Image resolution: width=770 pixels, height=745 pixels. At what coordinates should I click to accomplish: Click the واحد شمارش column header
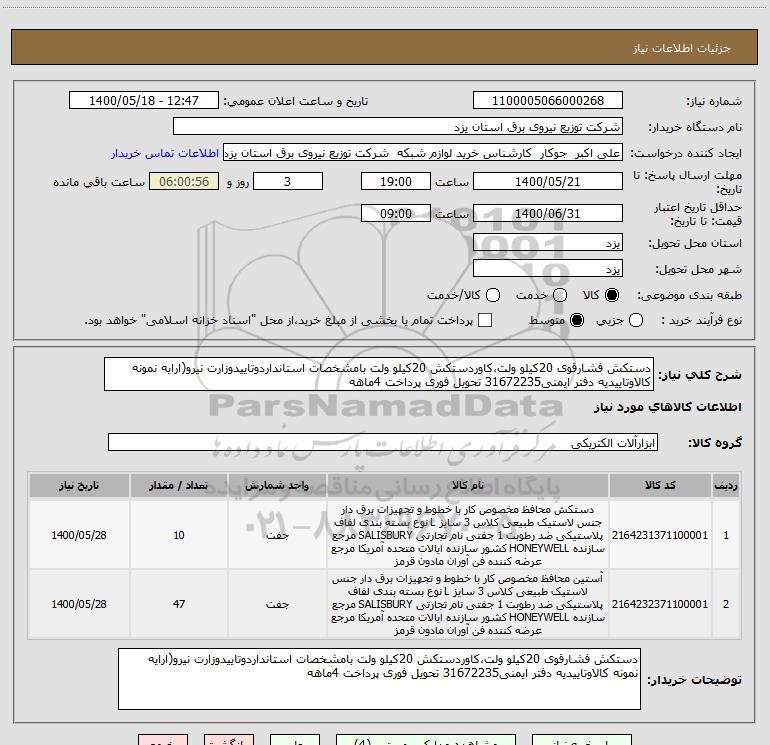[277, 486]
